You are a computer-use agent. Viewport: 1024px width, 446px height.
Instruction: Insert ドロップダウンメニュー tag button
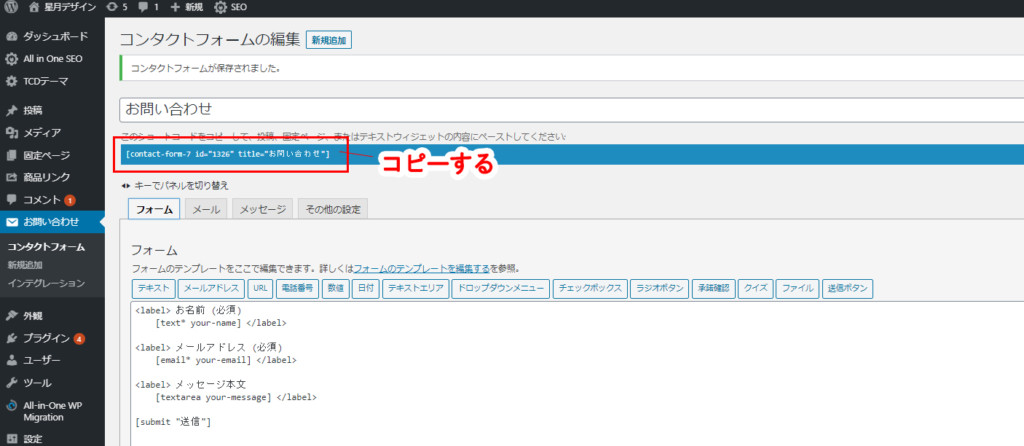(x=500, y=288)
